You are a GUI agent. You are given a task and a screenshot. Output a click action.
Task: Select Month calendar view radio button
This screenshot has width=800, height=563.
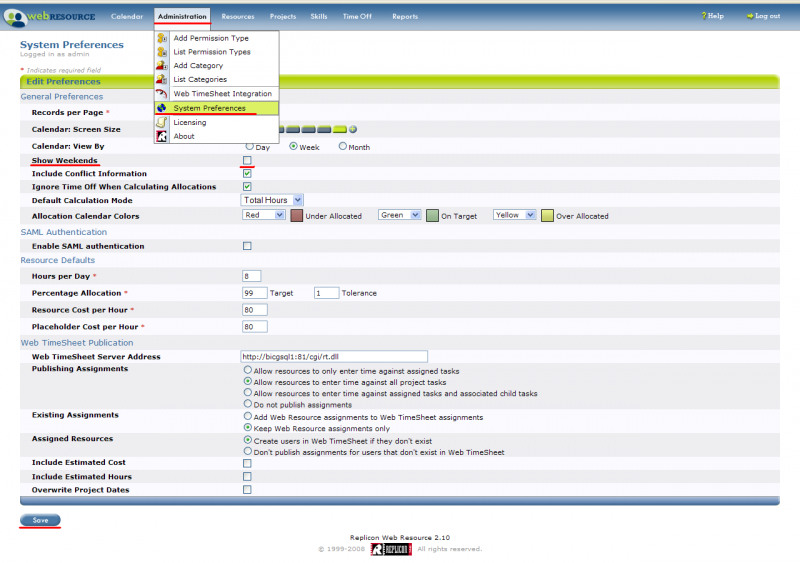343,146
